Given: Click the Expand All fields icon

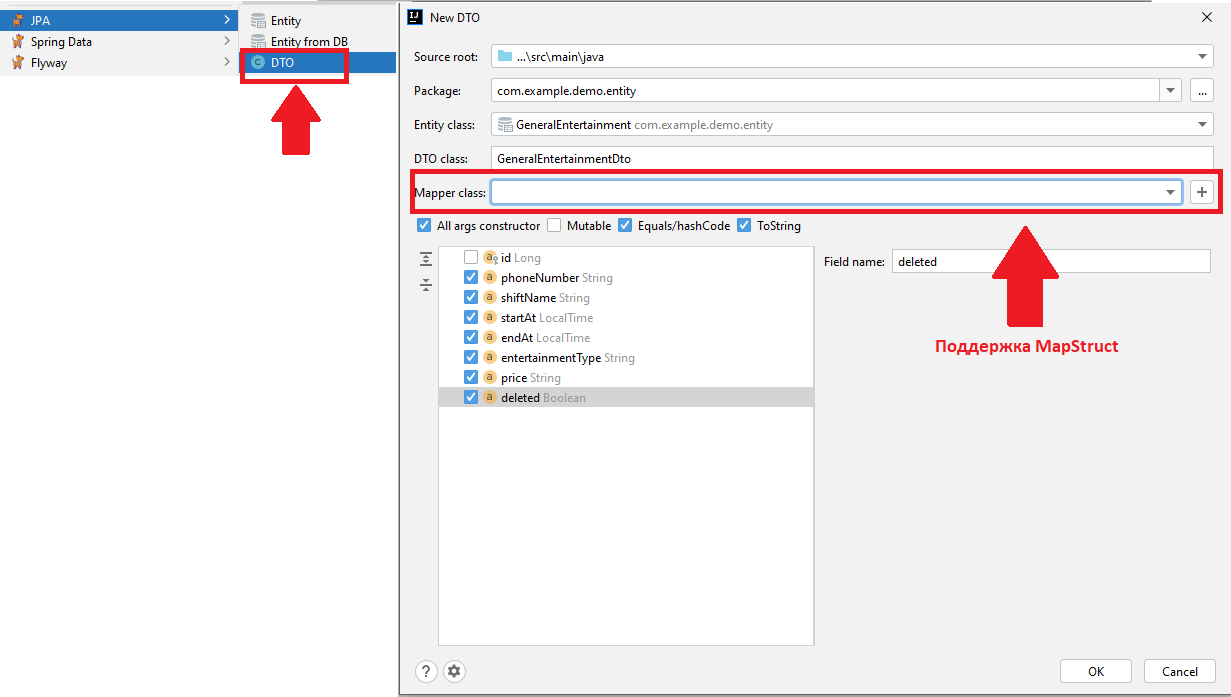Looking at the screenshot, I should 426,258.
